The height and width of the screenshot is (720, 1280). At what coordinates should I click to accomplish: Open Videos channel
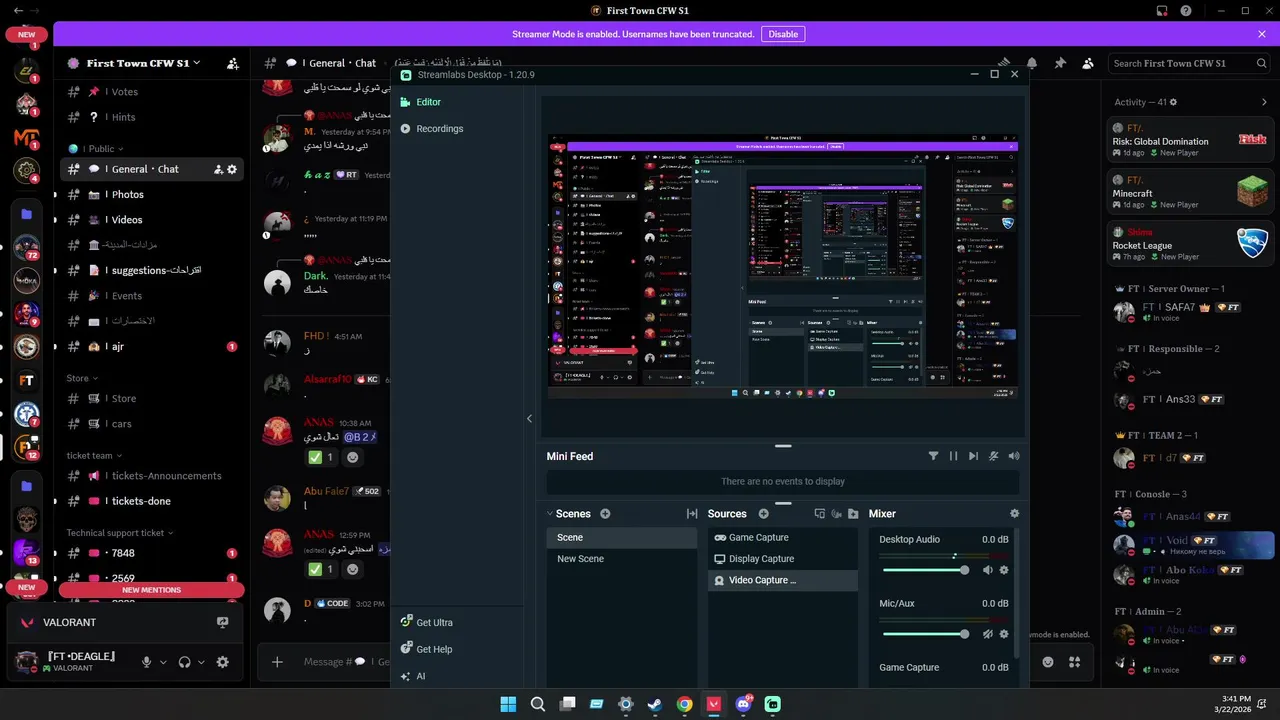tap(152, 220)
